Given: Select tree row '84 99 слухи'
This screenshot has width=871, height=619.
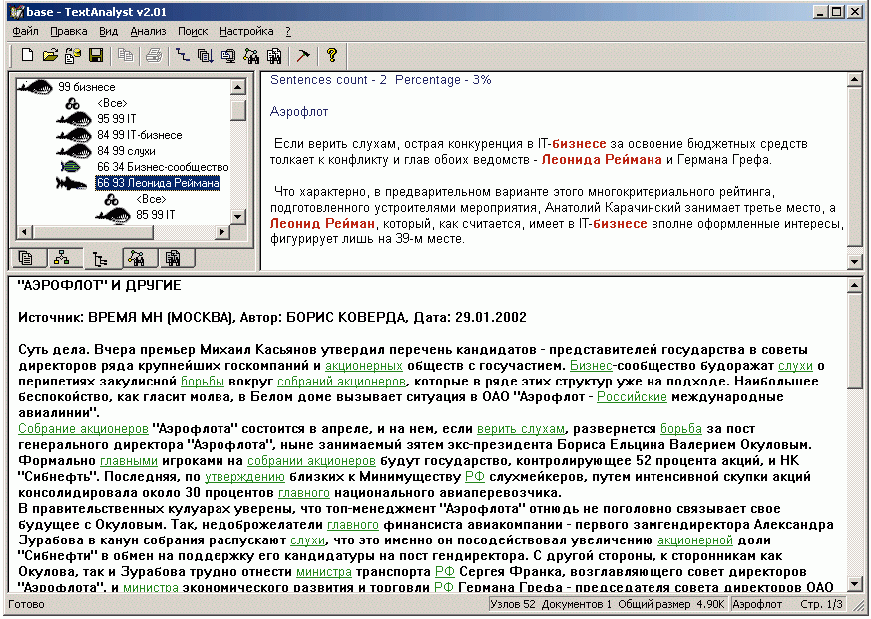Looking at the screenshot, I should [126, 151].
